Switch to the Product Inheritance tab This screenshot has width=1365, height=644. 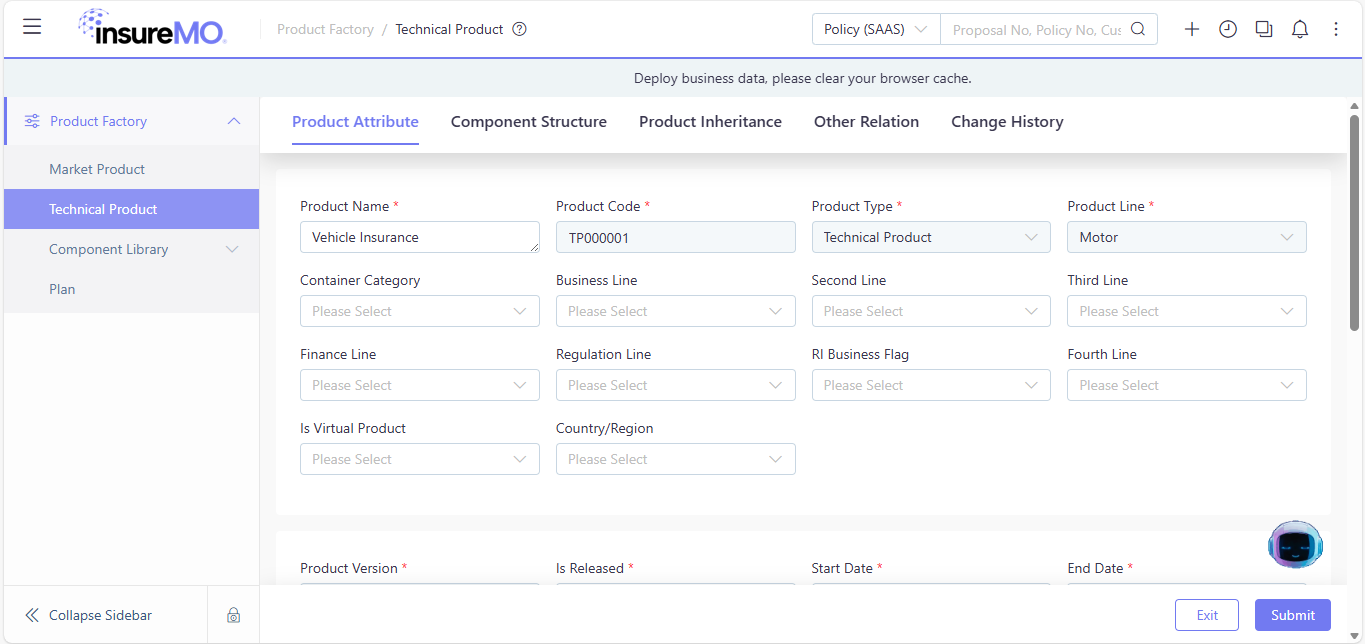click(710, 122)
